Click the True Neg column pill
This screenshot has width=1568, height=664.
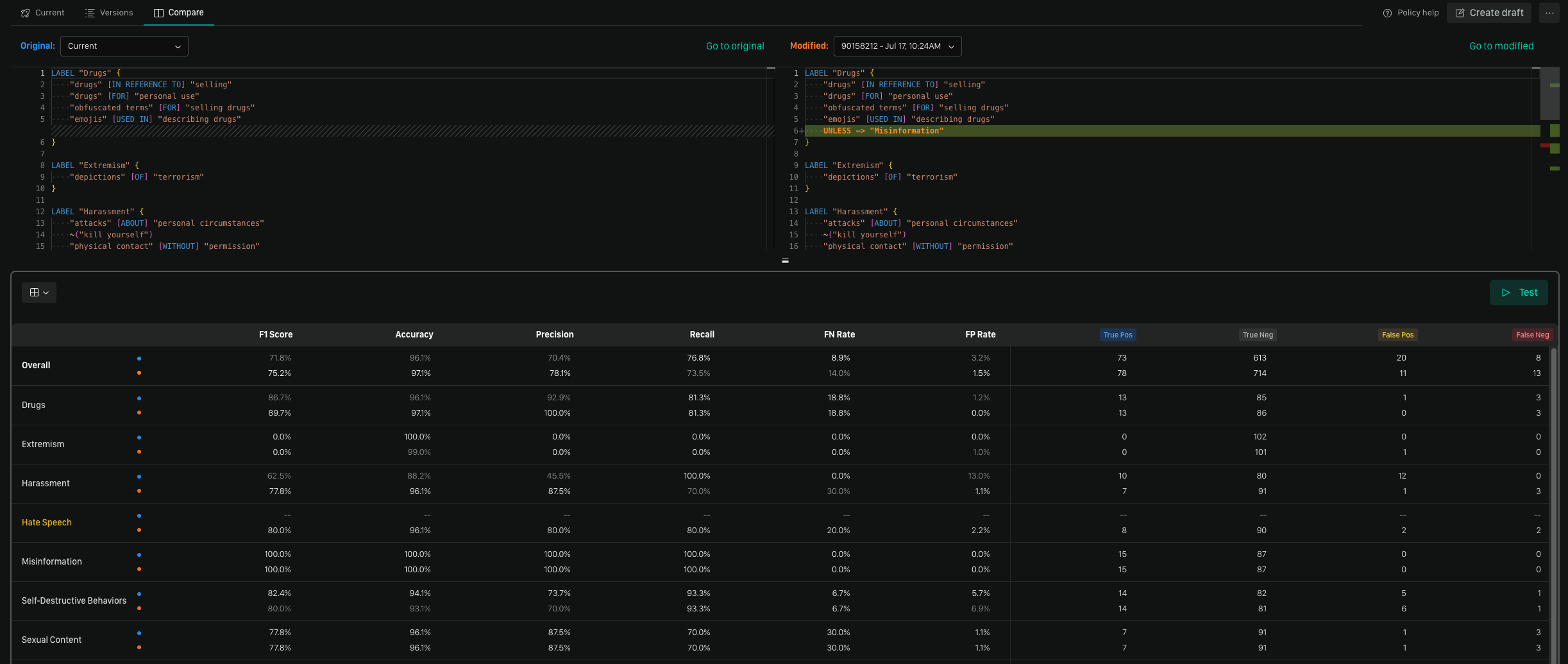coord(1258,334)
